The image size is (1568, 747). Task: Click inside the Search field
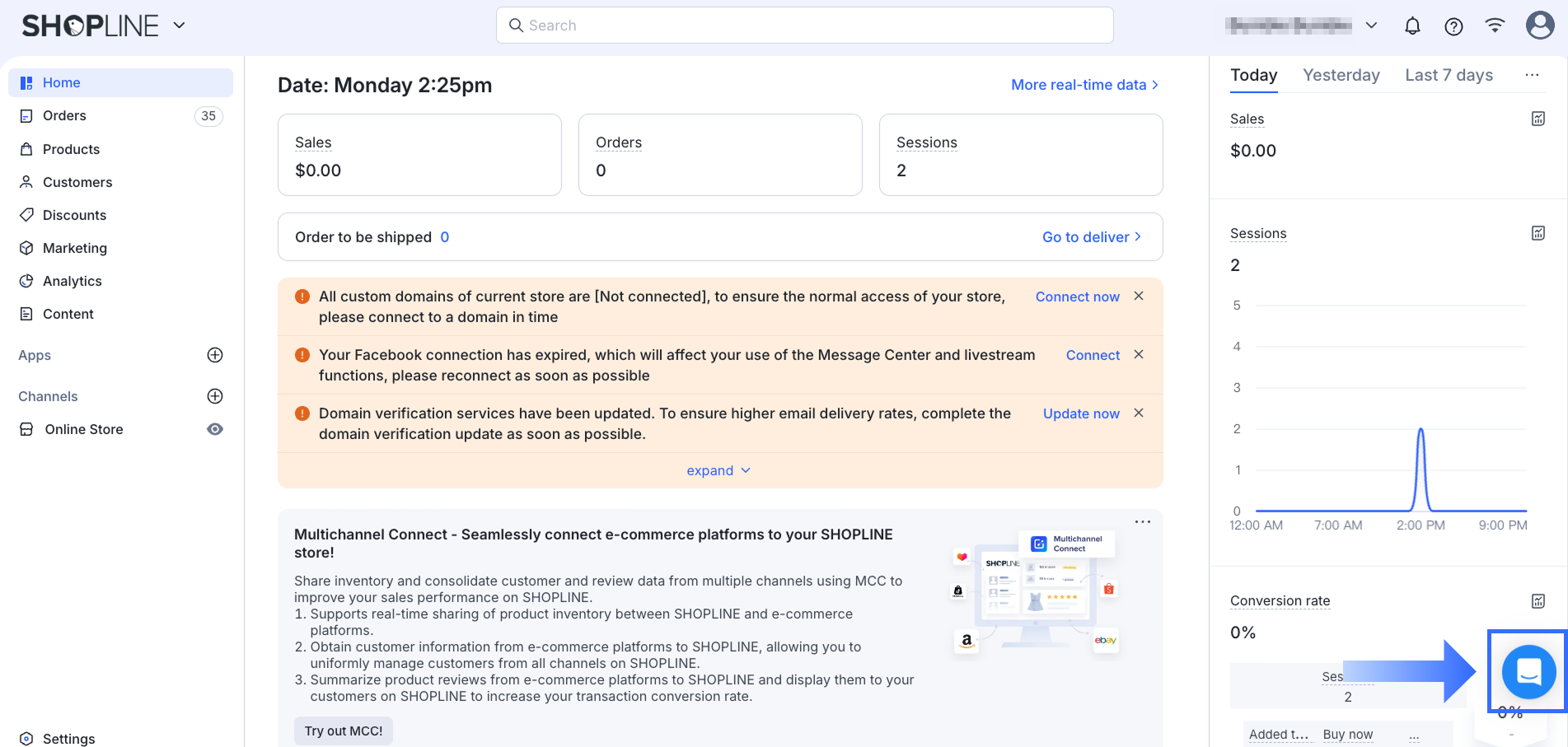(804, 26)
